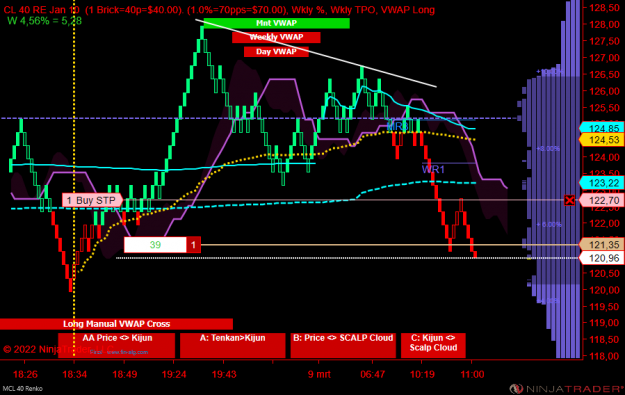The height and width of the screenshot is (395, 625).
Task: Click the 123,22 cyan price marker
Action: coord(602,183)
